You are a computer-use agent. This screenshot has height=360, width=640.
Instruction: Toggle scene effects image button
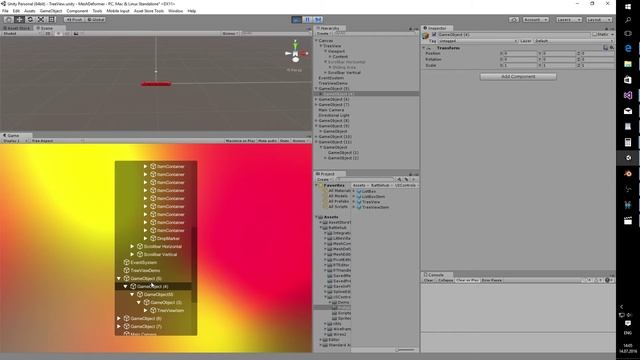pos(76,33)
